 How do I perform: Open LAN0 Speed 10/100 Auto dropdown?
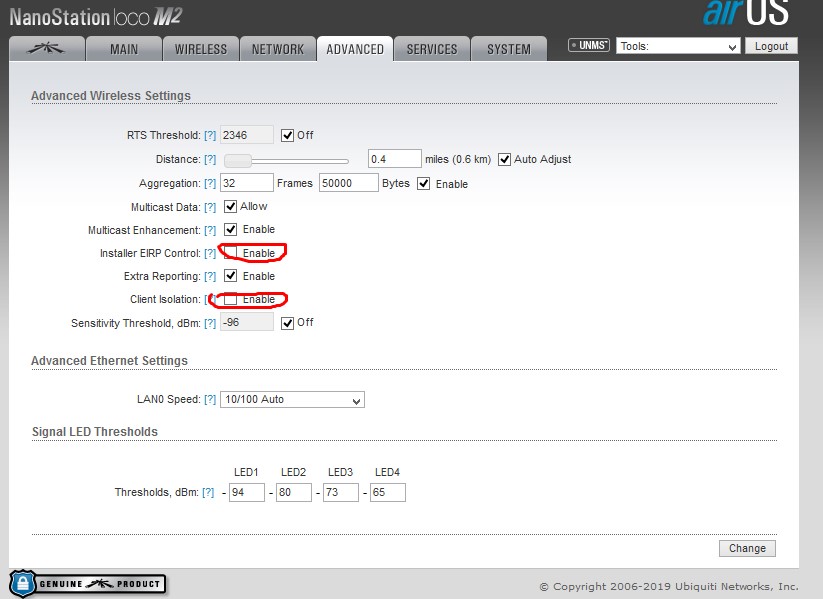click(x=292, y=400)
